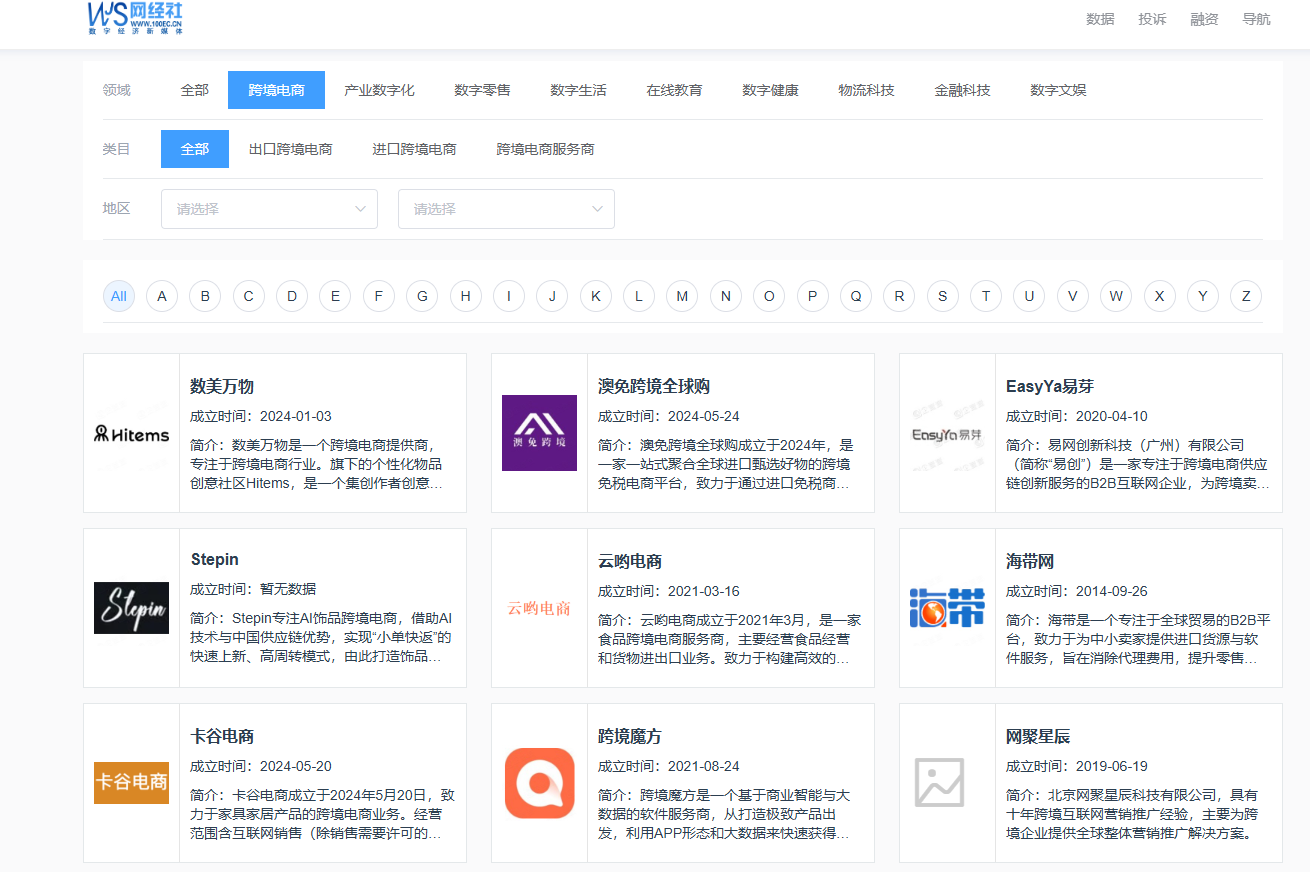This screenshot has width=1310, height=872.
Task: Open the 卡谷电商 company title
Action: coord(222,736)
